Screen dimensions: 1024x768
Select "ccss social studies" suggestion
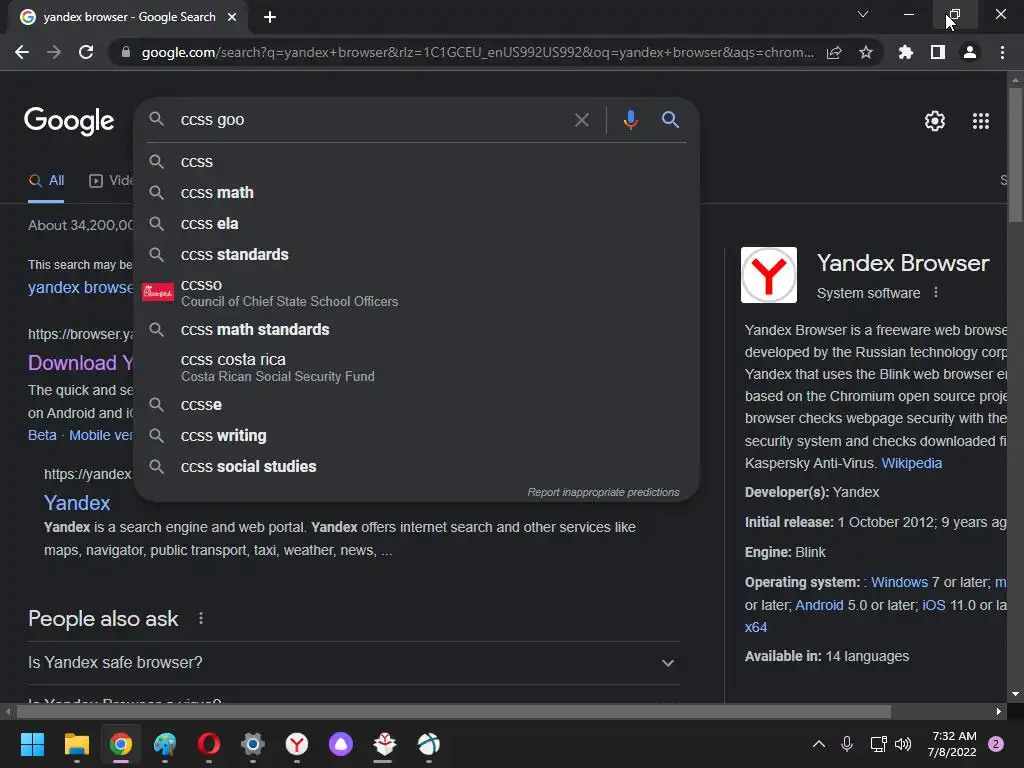click(x=417, y=466)
